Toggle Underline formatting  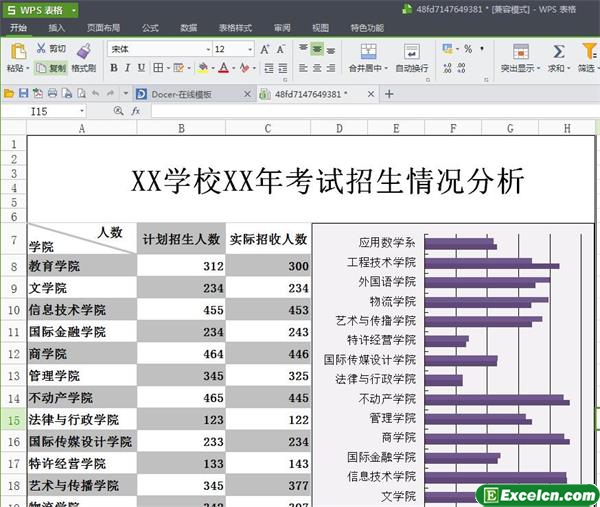(143, 68)
